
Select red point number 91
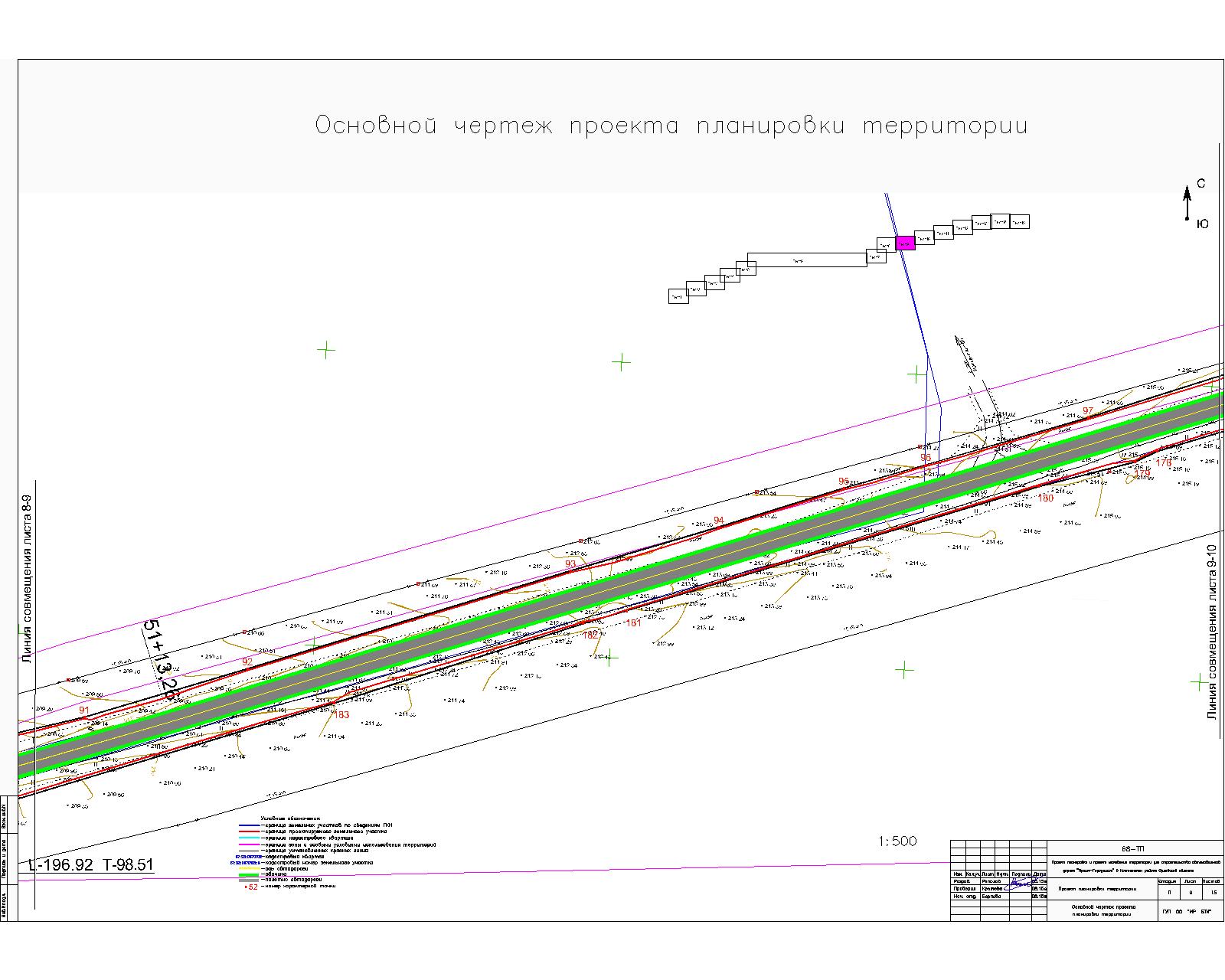click(84, 710)
